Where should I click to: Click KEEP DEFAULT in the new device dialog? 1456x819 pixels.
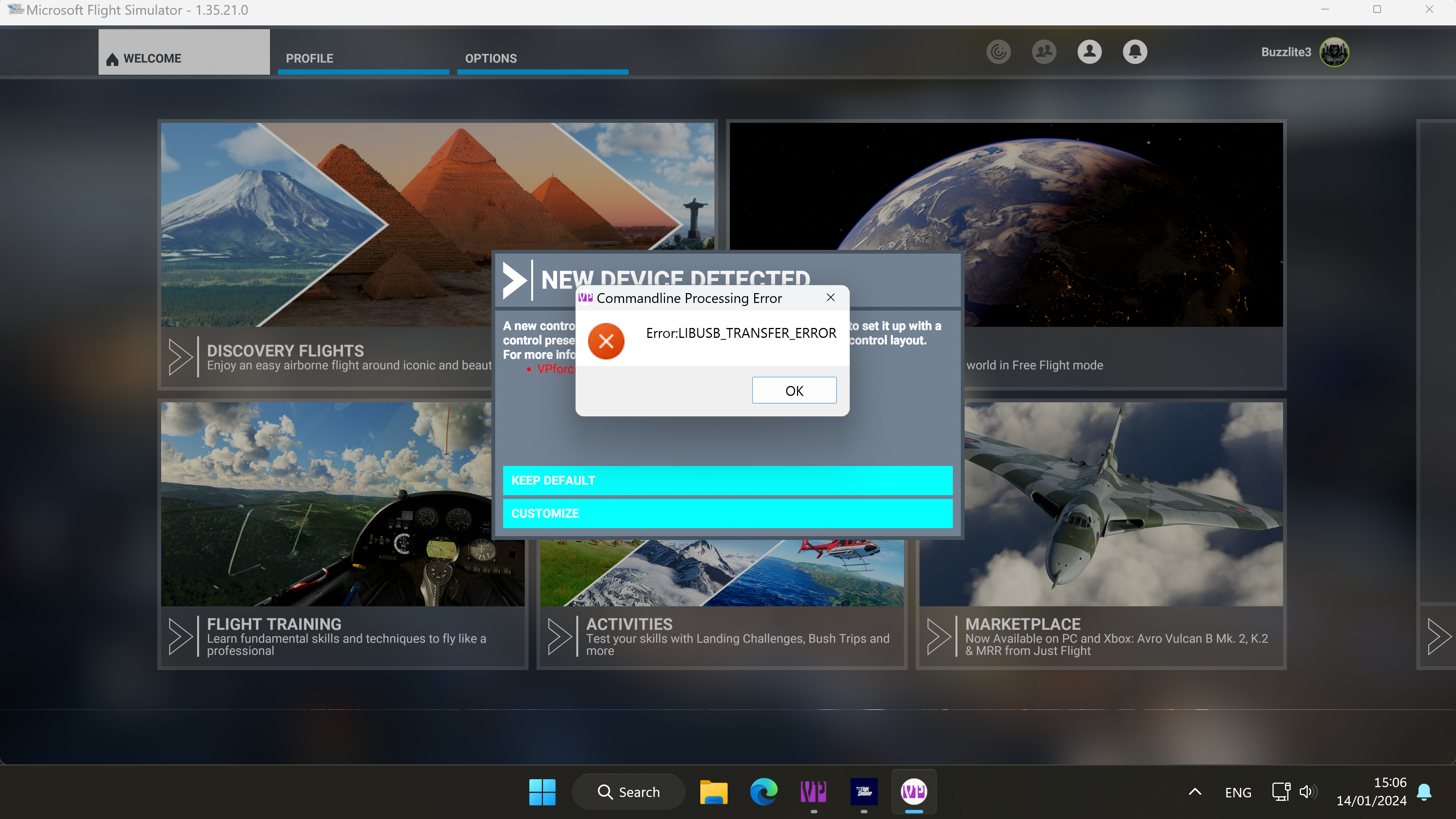tap(727, 480)
